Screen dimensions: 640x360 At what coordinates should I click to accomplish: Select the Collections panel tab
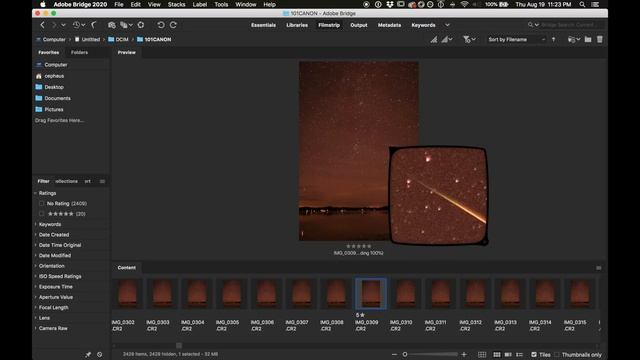[x=67, y=181]
